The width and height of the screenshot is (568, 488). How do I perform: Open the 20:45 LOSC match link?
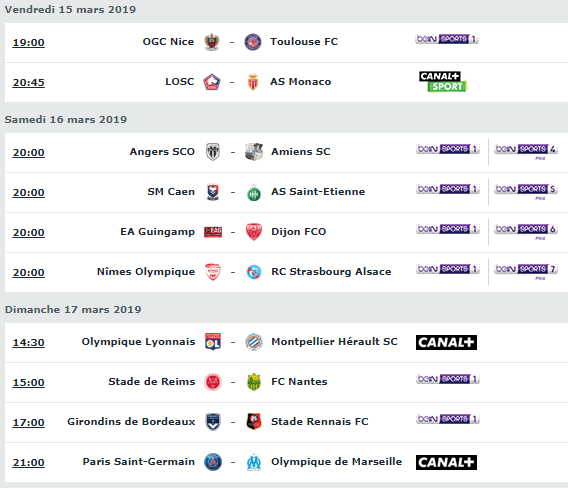pos(29,83)
